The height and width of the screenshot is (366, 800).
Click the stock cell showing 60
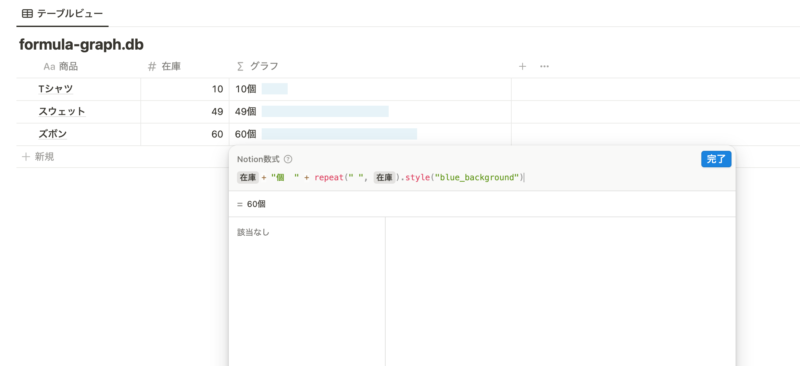[185, 134]
